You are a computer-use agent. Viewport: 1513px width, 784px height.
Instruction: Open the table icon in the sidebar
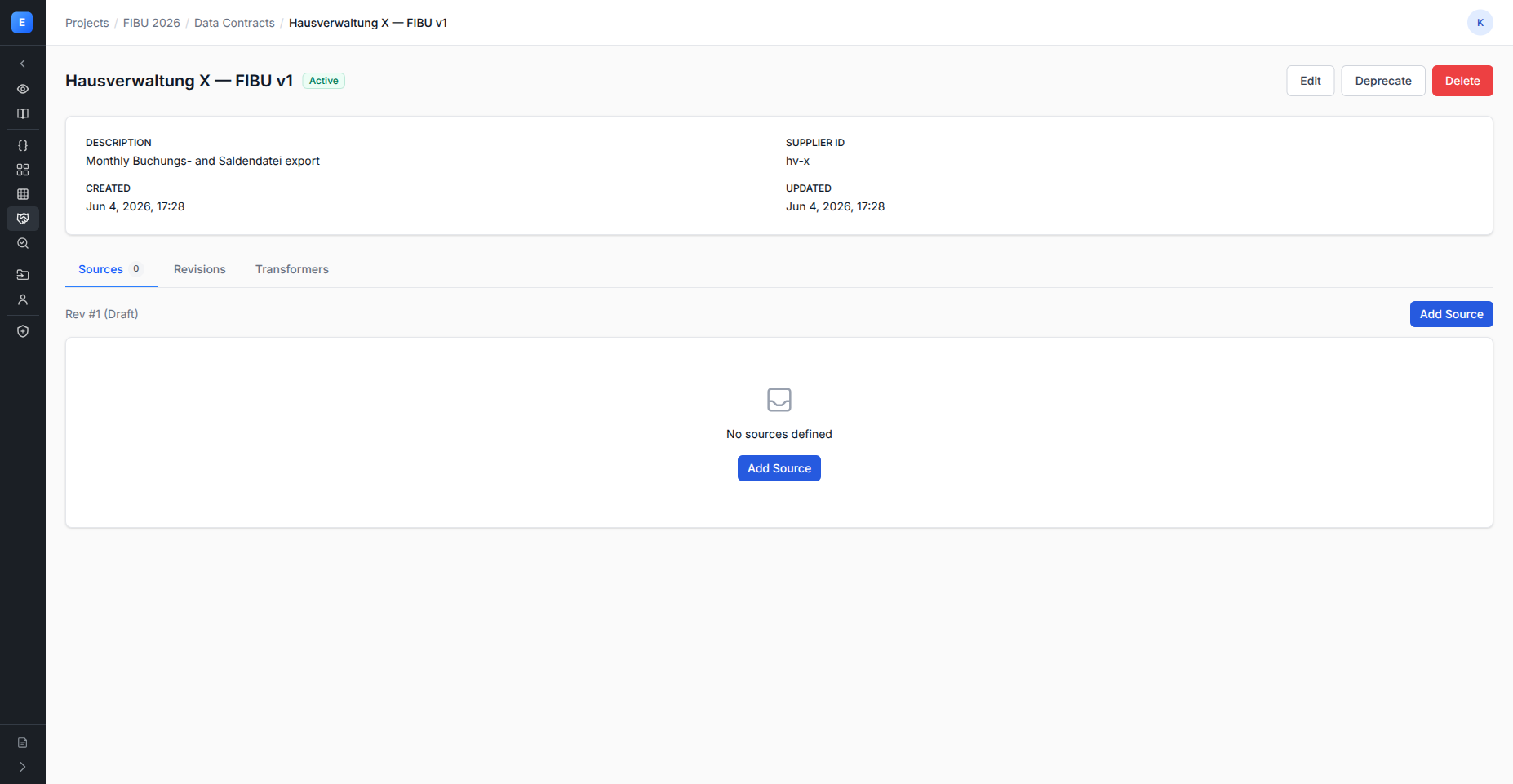point(23,194)
